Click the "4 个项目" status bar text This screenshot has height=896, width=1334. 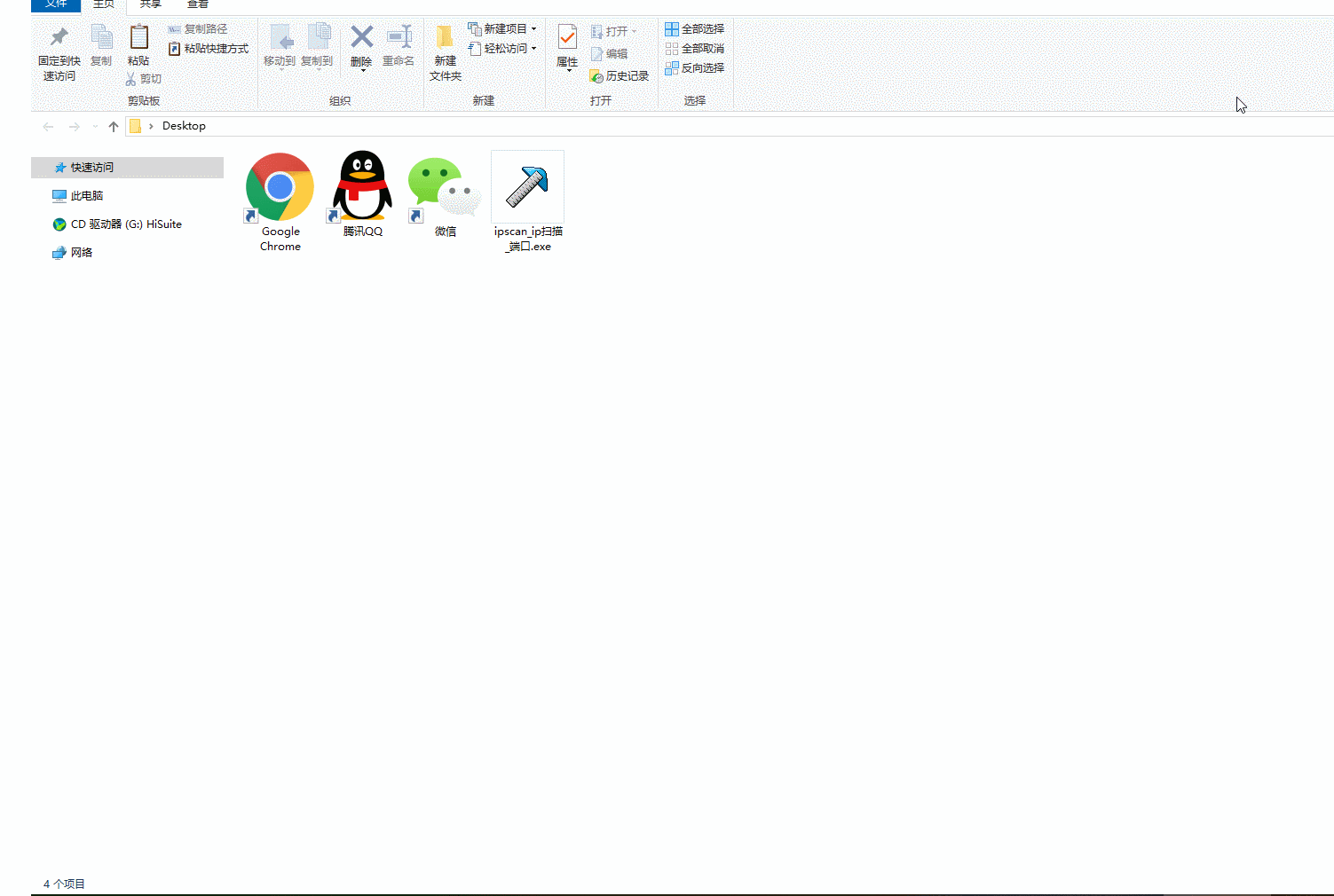pyautogui.click(x=64, y=884)
